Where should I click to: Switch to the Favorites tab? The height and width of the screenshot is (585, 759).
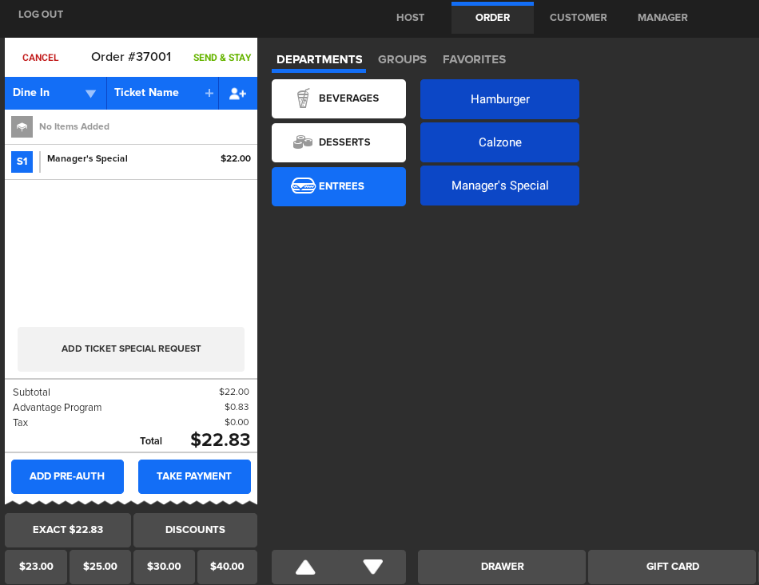[x=474, y=60]
